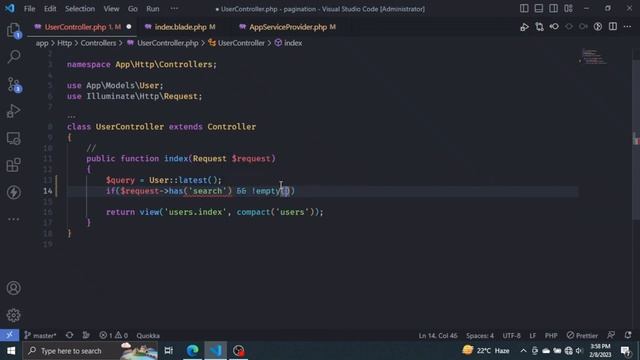The width and height of the screenshot is (640, 360).
Task: Select PHP language mode
Action: (x=551, y=335)
